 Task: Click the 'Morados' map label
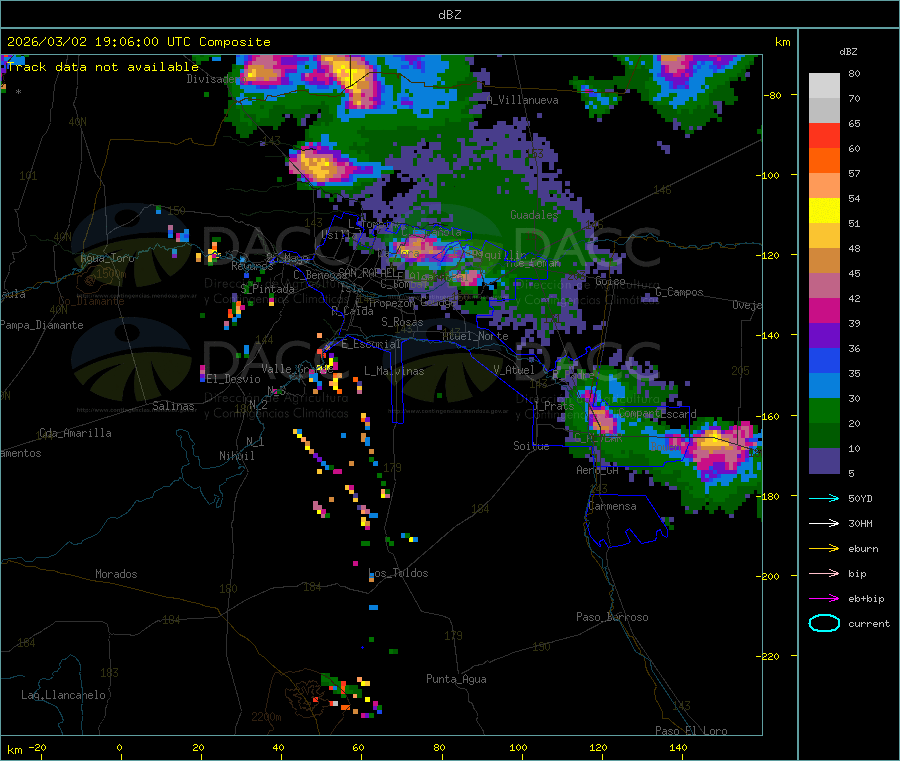[x=116, y=574]
